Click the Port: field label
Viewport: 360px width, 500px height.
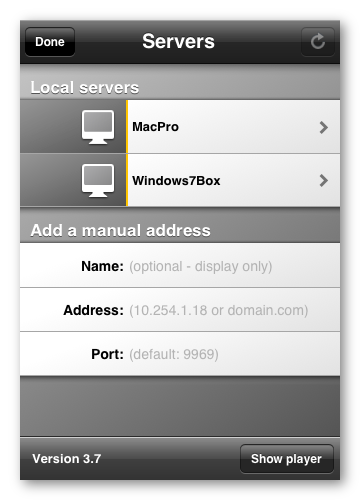tap(107, 354)
